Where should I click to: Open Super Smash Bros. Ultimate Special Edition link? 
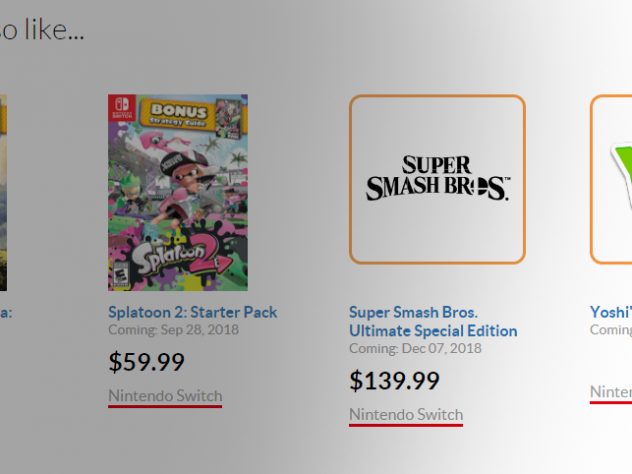click(433, 322)
